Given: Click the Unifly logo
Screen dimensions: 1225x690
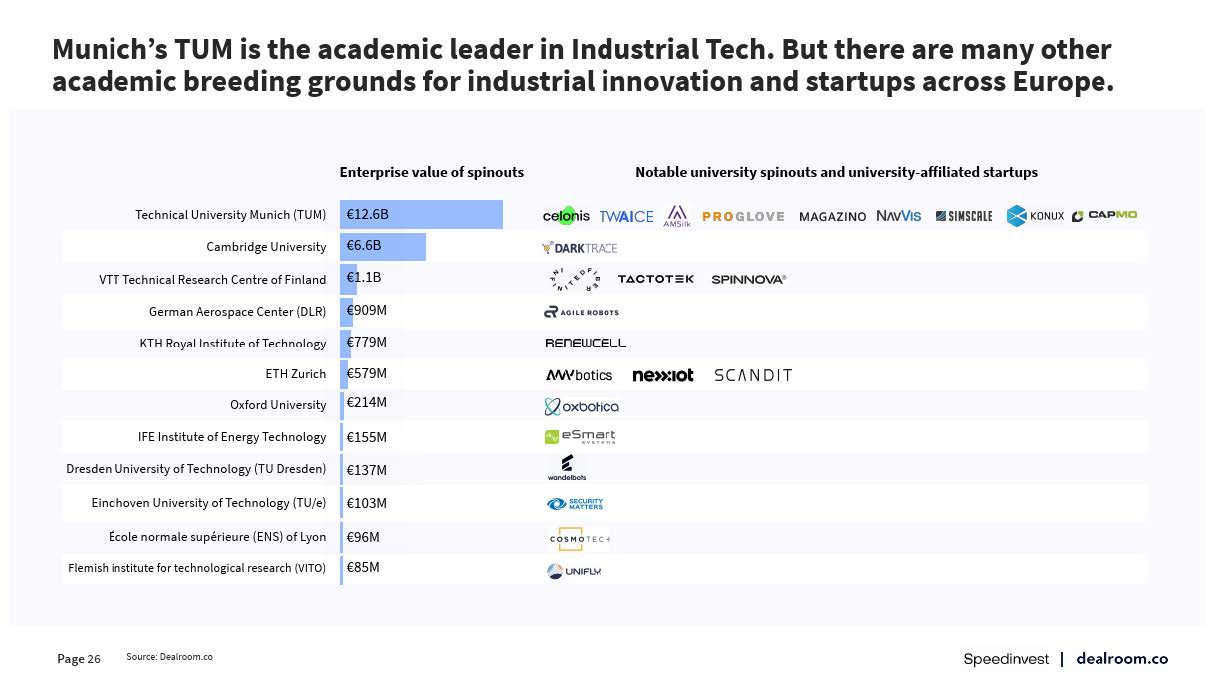Looking at the screenshot, I should point(574,571).
